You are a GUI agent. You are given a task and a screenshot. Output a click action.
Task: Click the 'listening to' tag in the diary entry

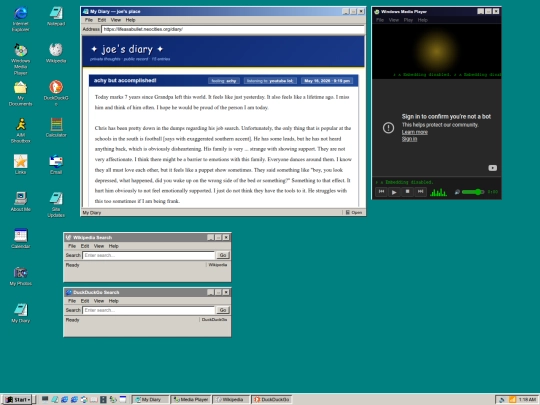[x=270, y=81]
